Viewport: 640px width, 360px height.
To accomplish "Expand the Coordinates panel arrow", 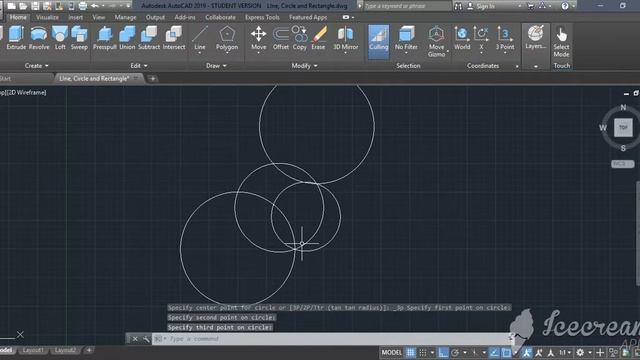I will pos(517,66).
